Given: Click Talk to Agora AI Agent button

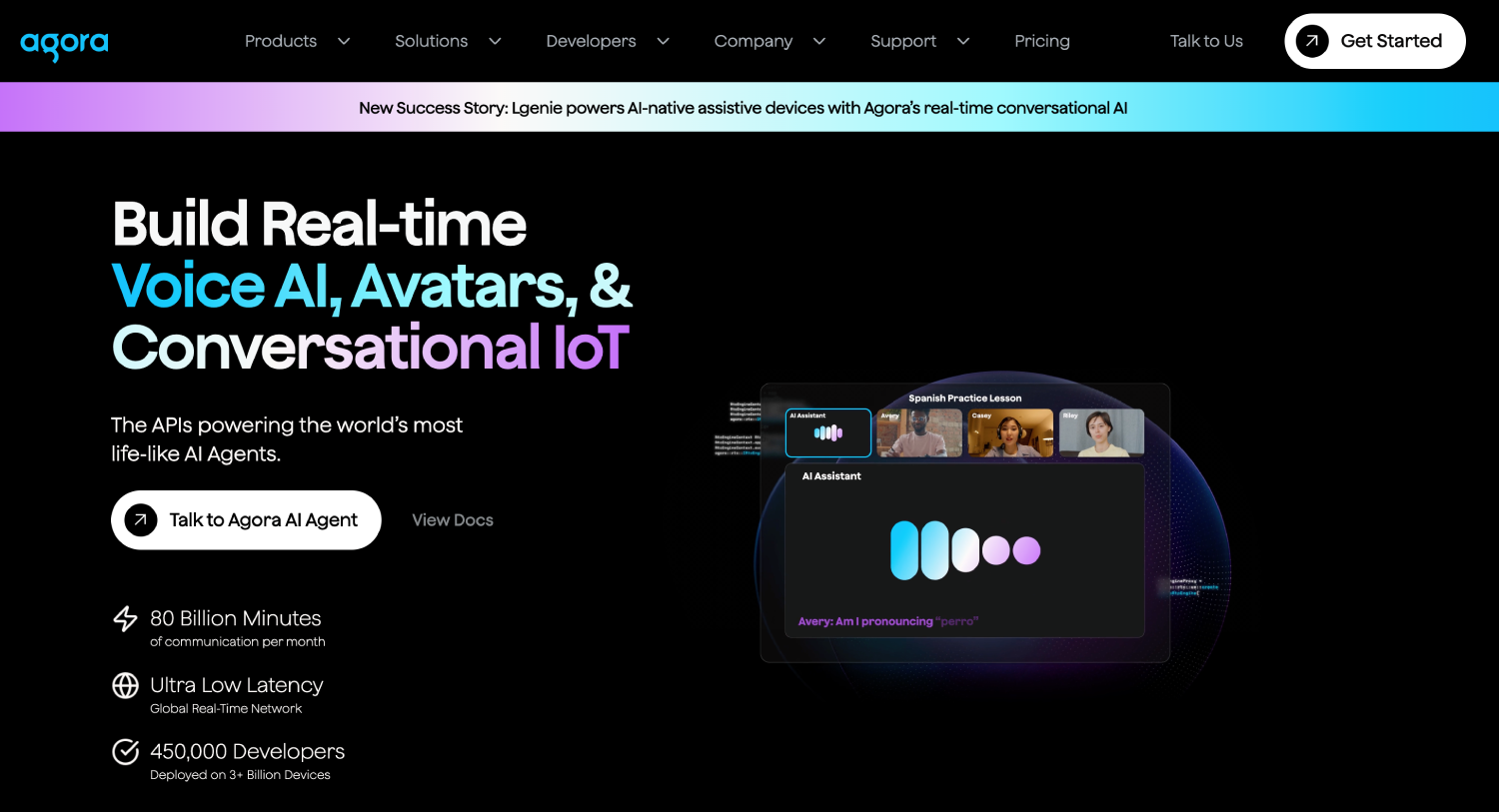Looking at the screenshot, I should click(x=246, y=519).
